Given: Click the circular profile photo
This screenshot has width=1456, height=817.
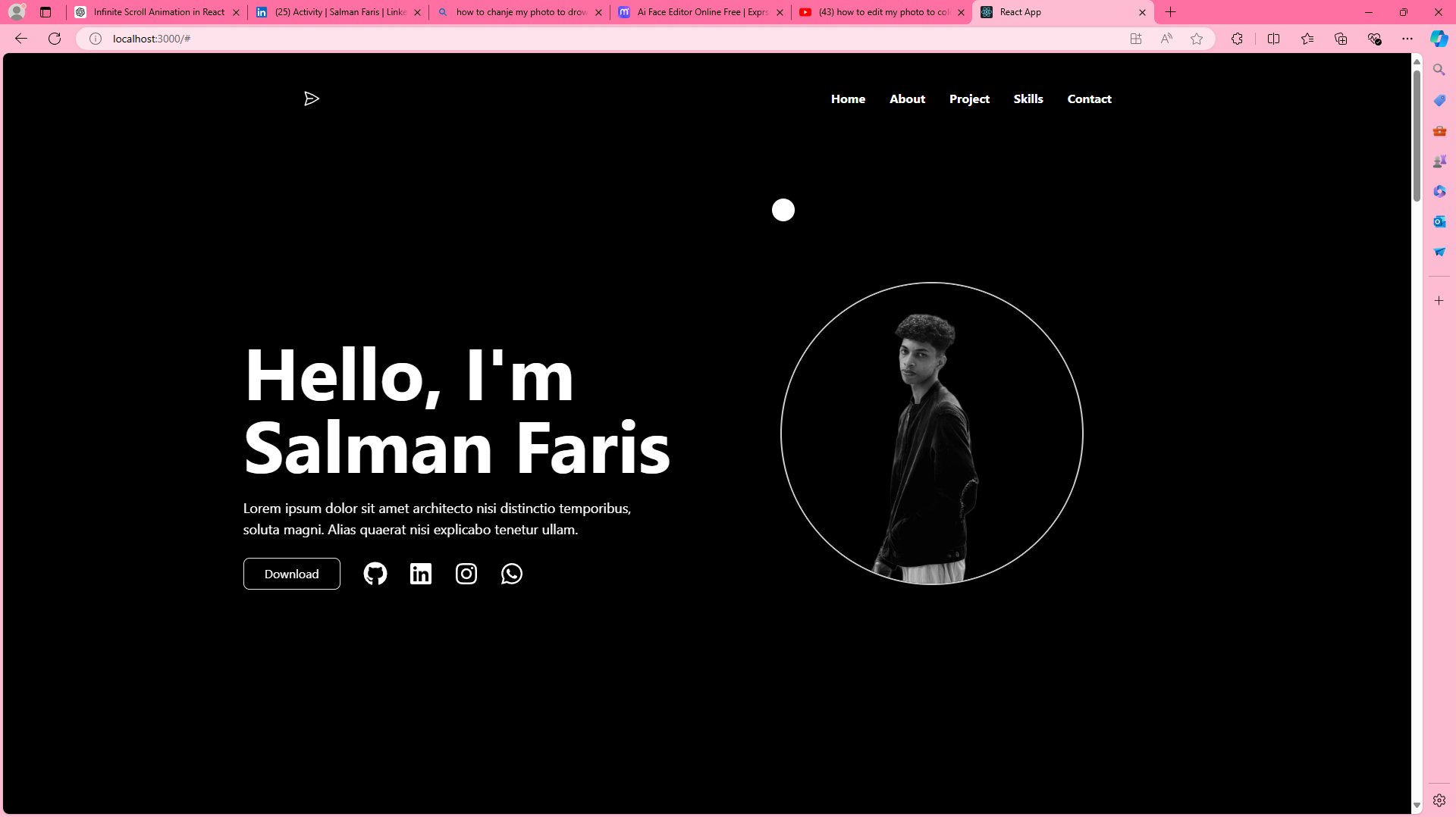Looking at the screenshot, I should 931,434.
